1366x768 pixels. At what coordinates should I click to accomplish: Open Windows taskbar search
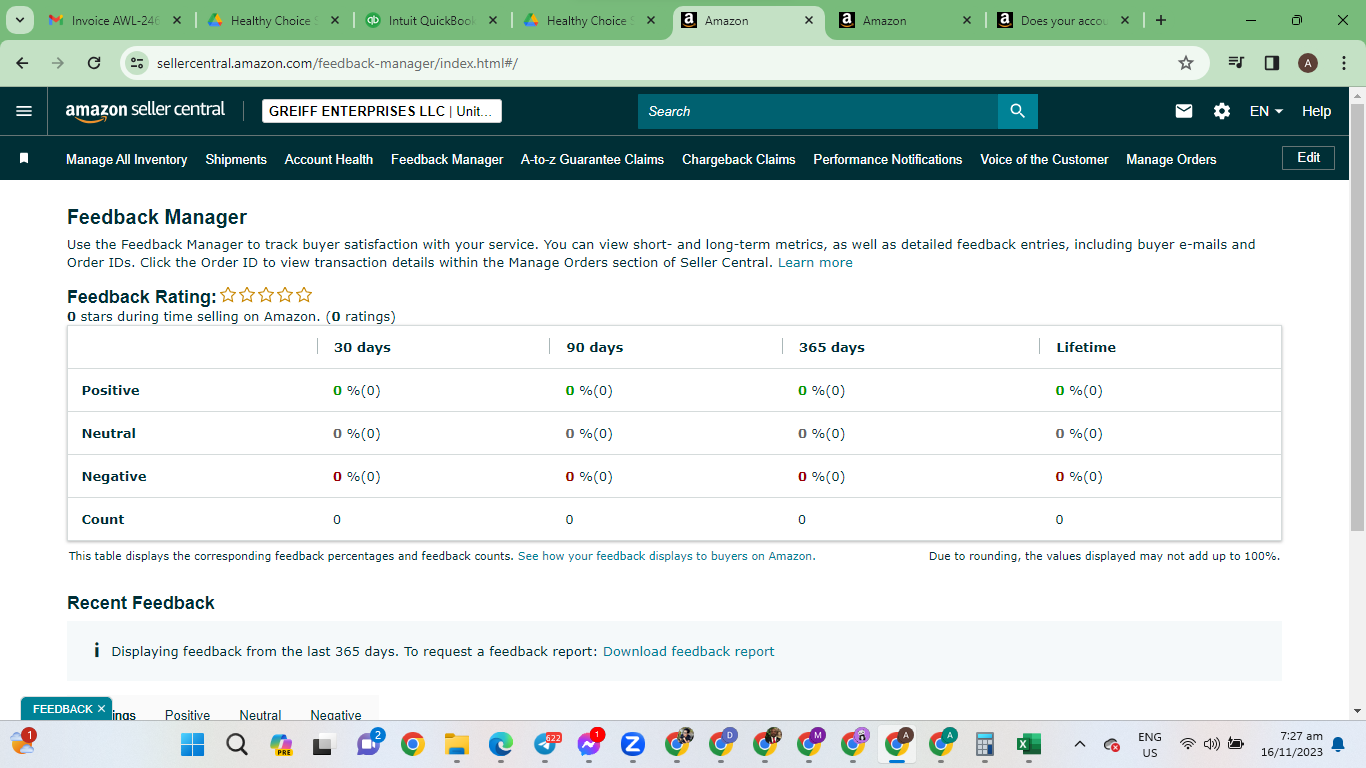point(237,744)
